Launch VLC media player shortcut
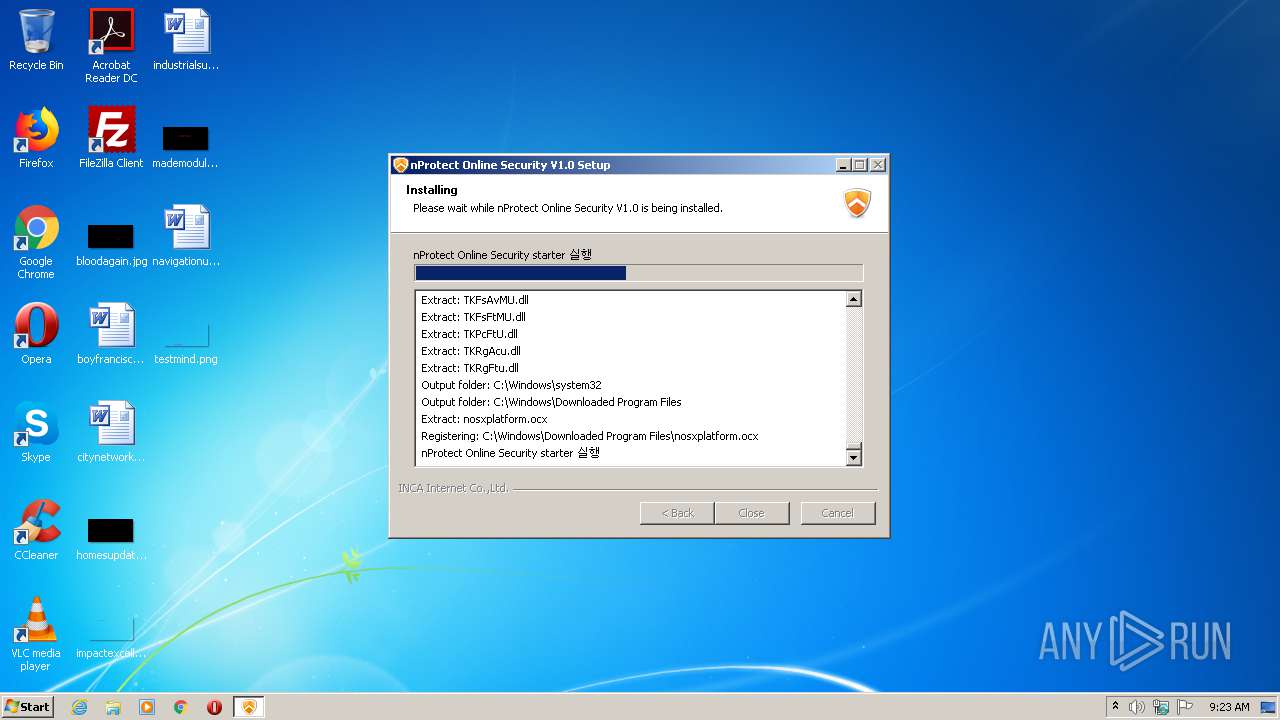Viewport: 1280px width, 720px height. click(x=36, y=634)
